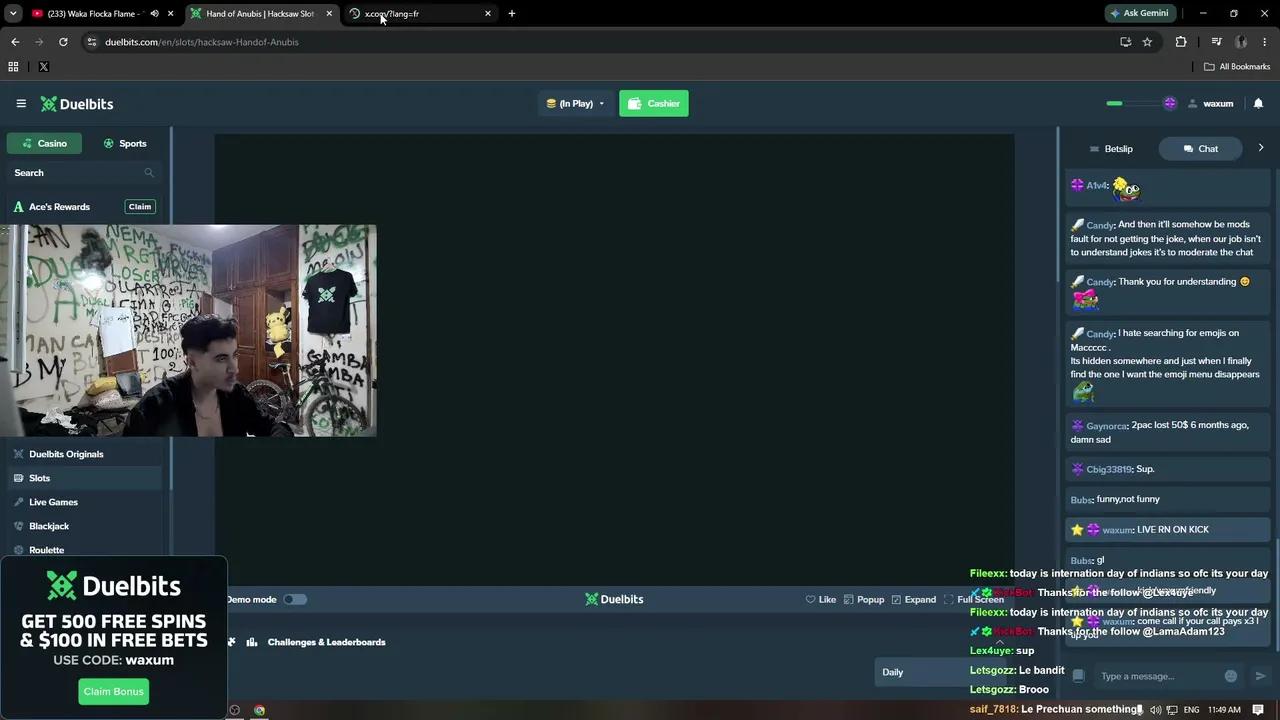Screen dimensions: 1280x720
Task: Switch to the Sports tab
Action: [125, 144]
